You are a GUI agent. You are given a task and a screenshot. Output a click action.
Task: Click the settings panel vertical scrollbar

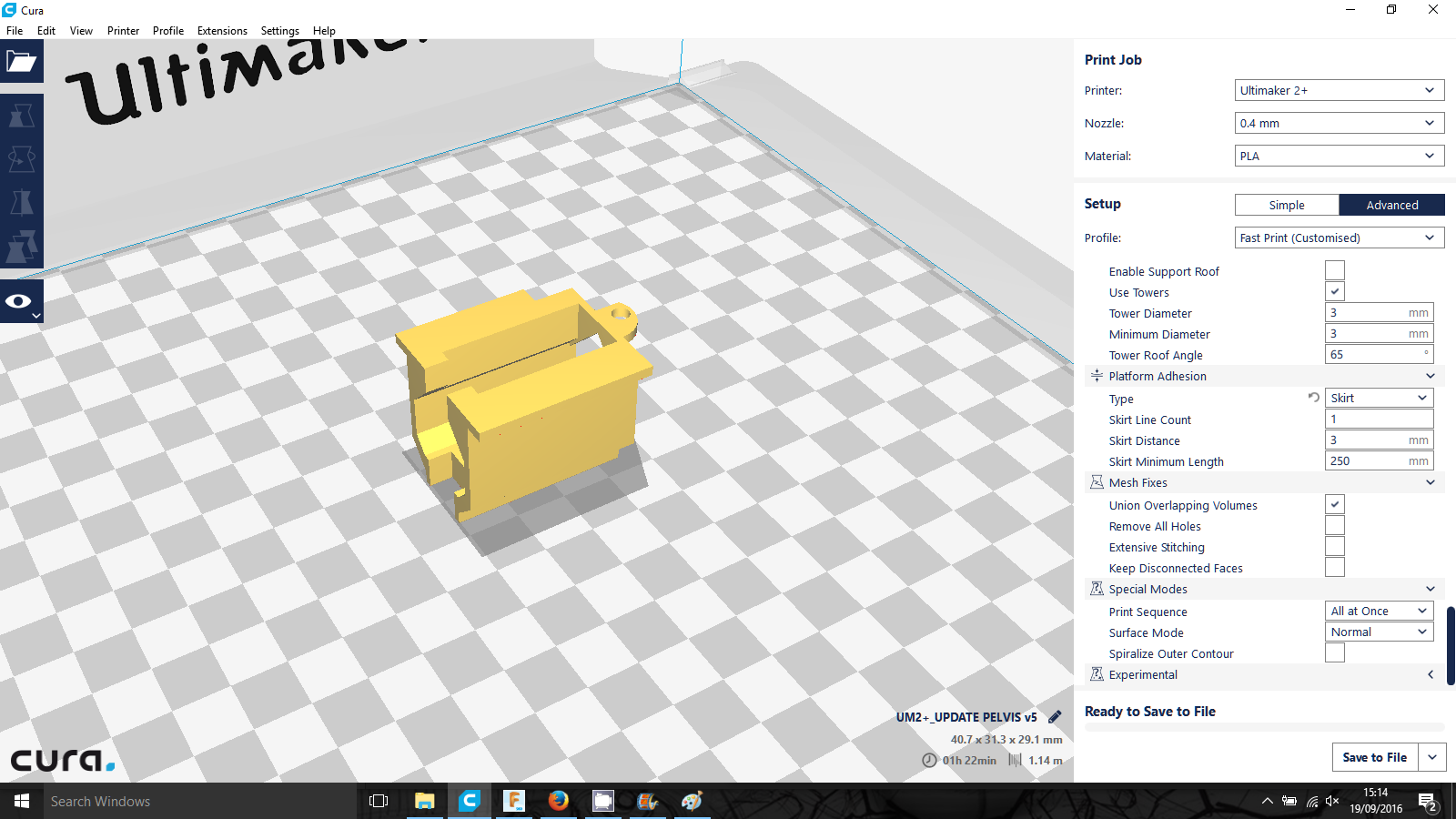[1450, 646]
